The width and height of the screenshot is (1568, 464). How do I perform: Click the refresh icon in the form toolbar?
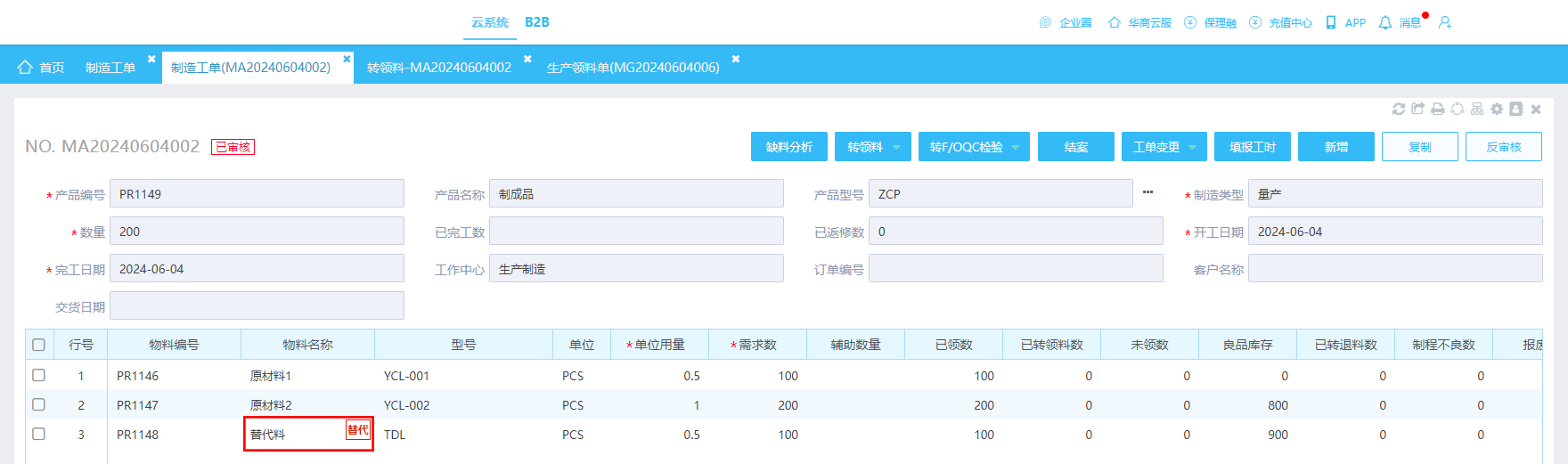1399,109
